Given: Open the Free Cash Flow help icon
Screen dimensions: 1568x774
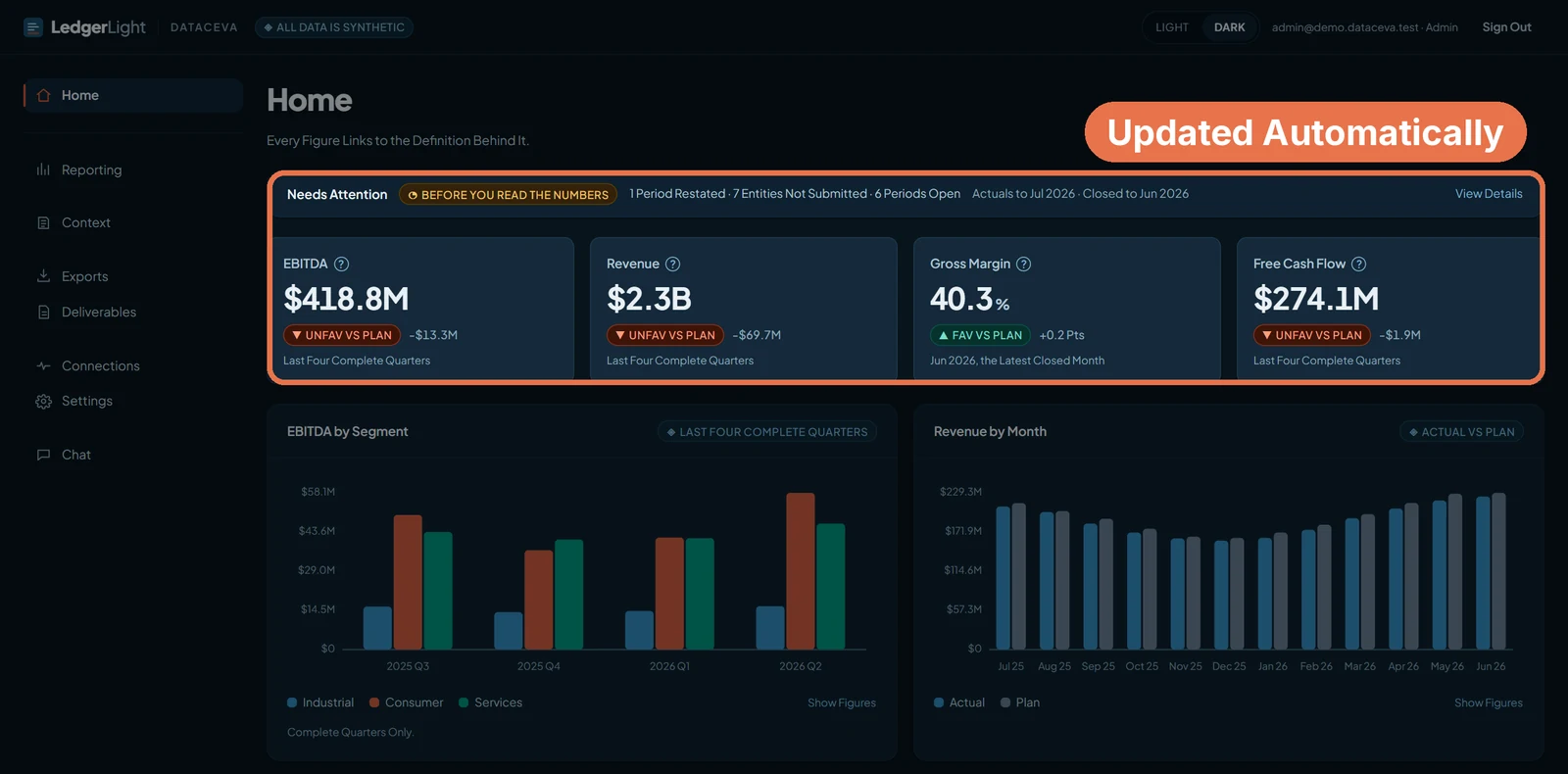Looking at the screenshot, I should [x=1358, y=264].
